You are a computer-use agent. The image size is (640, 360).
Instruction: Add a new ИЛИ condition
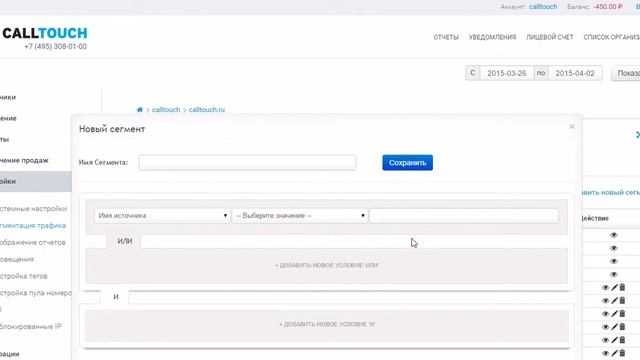[x=327, y=265]
